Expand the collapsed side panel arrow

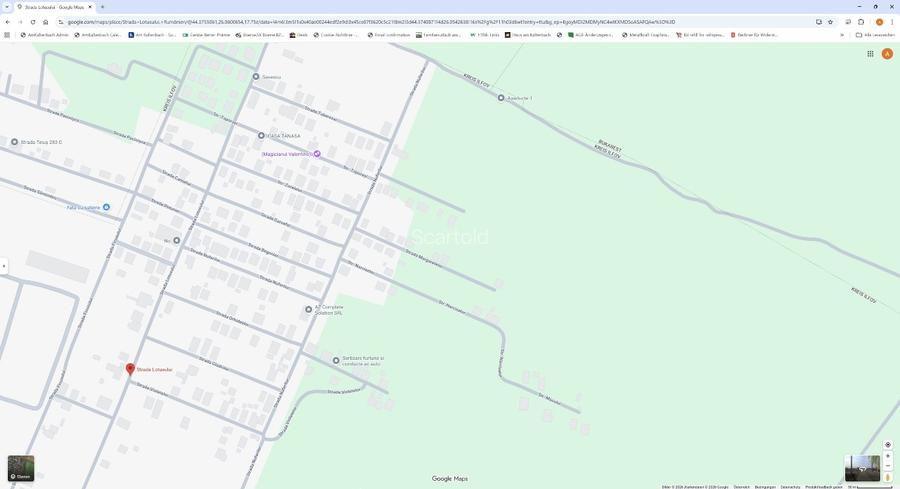[3, 266]
